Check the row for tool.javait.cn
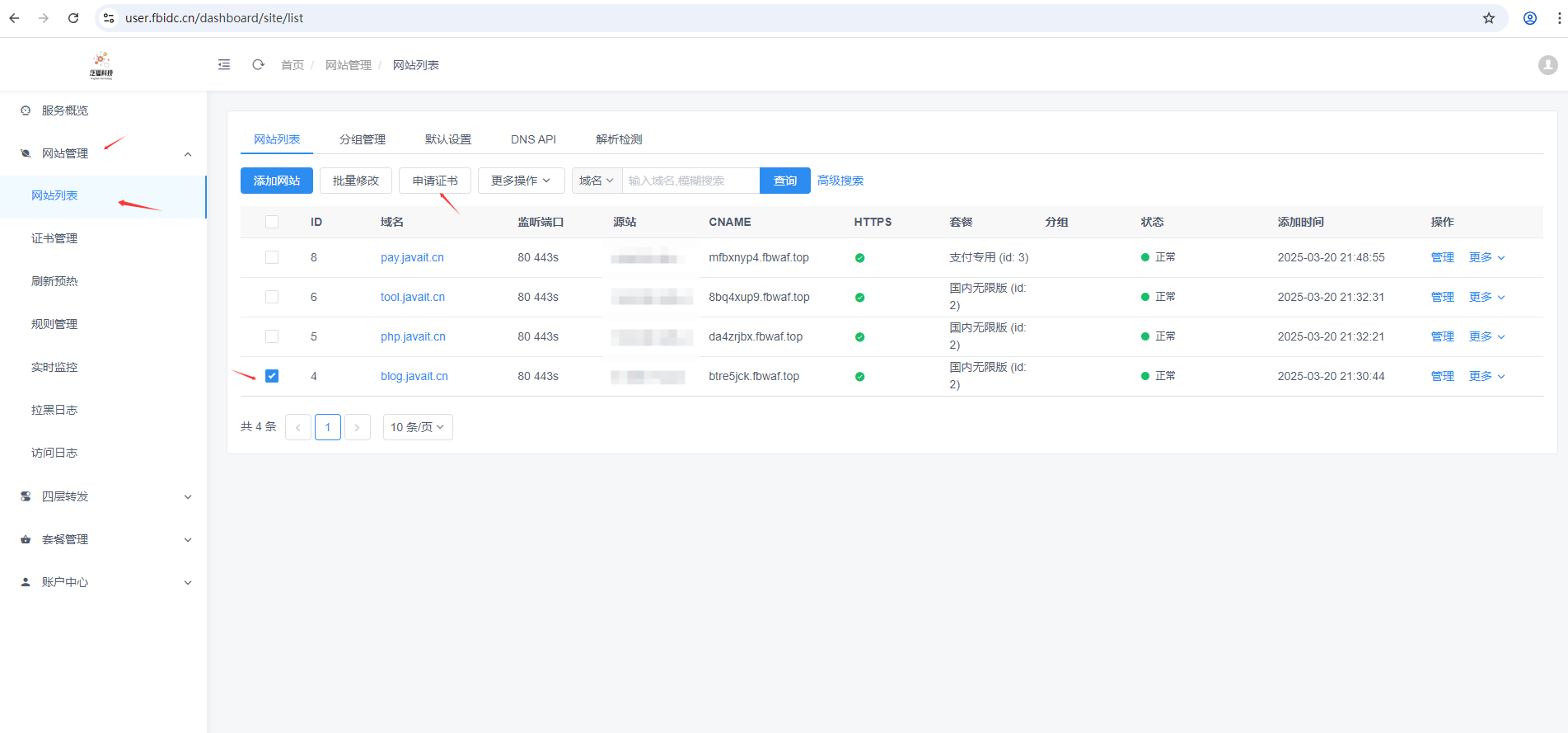 tap(272, 297)
